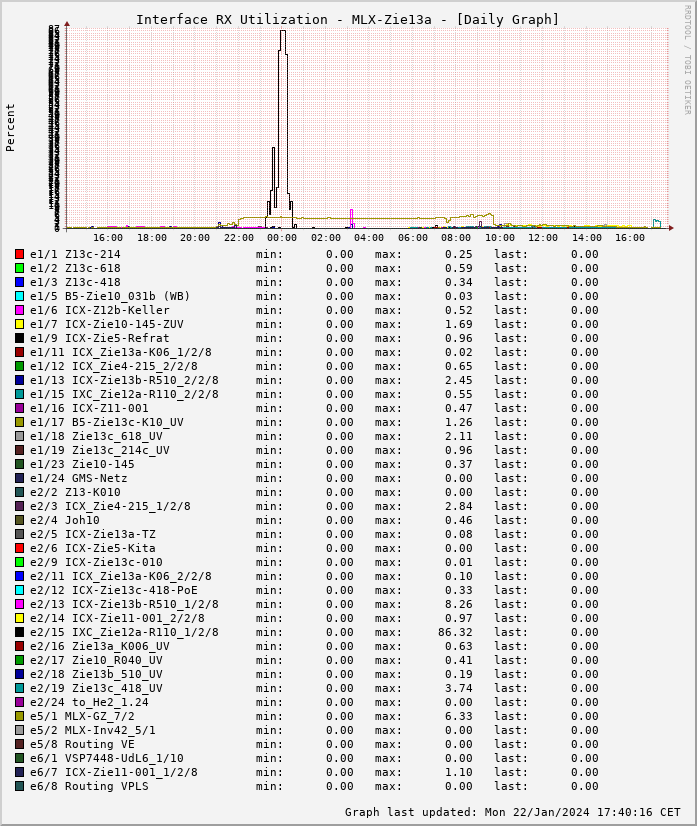Click the gray swatch for e5/2 MLX-Inv42_5/1
Screen dimensions: 697x826
point(19,730)
